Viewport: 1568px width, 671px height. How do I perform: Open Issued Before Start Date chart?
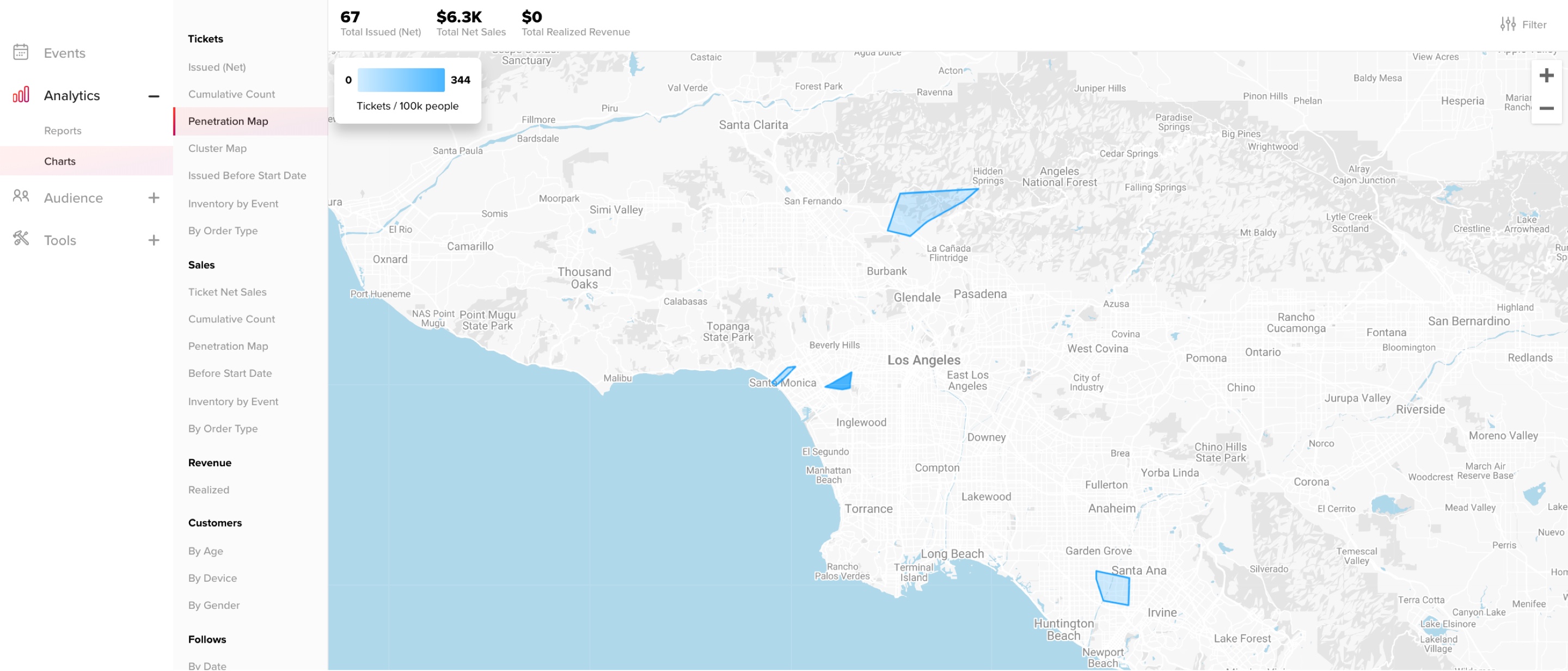click(x=247, y=175)
